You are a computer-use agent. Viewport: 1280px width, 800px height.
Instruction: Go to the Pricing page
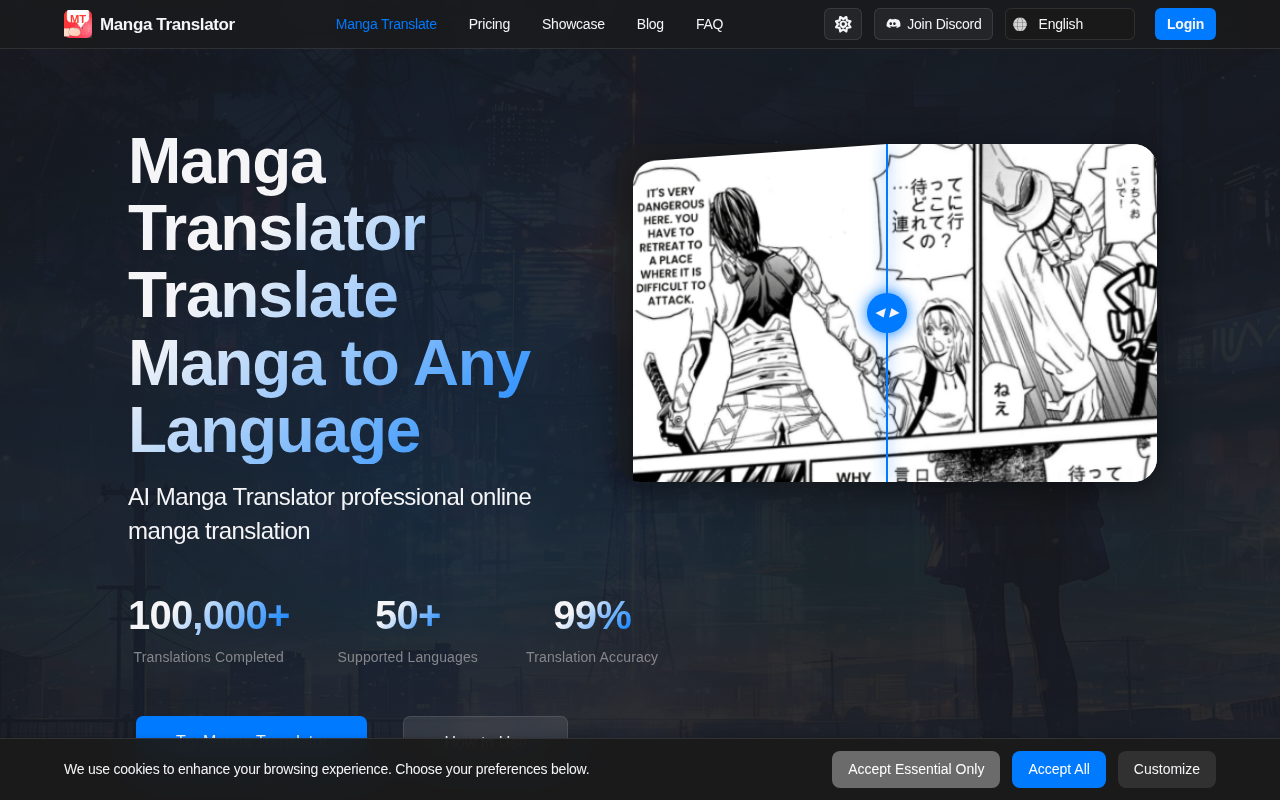tap(489, 24)
